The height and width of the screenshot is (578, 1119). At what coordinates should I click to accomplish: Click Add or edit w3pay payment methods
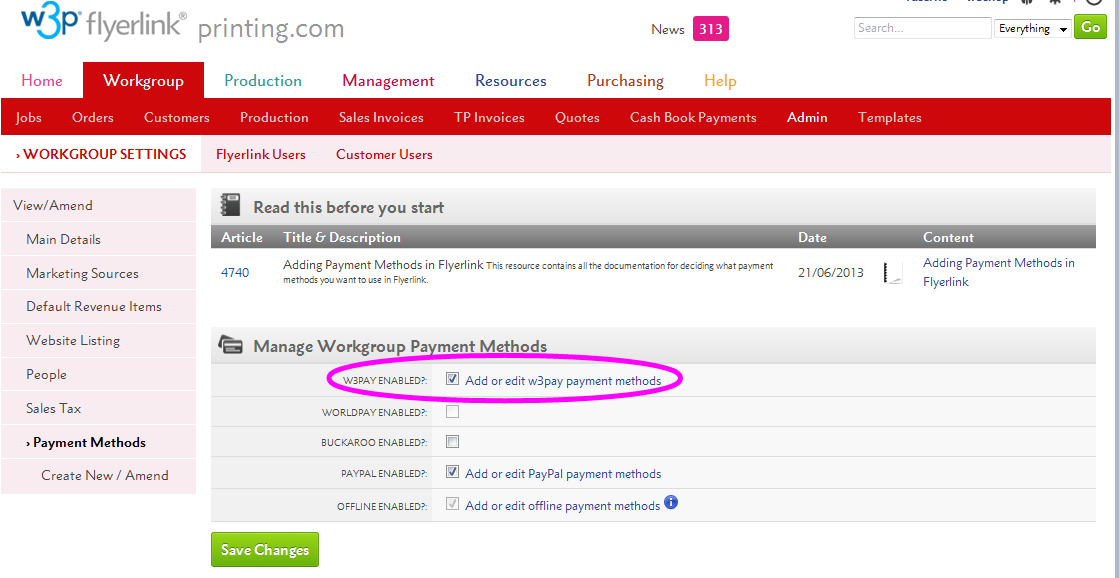(x=563, y=380)
